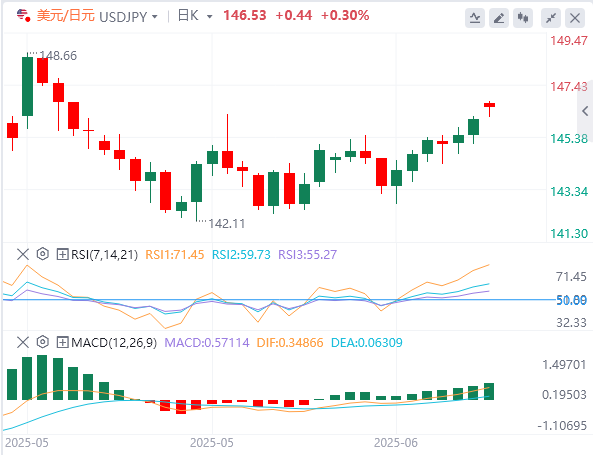Click the 2025-06 date axis label
Screen dimensions: 593x455
click(396, 443)
